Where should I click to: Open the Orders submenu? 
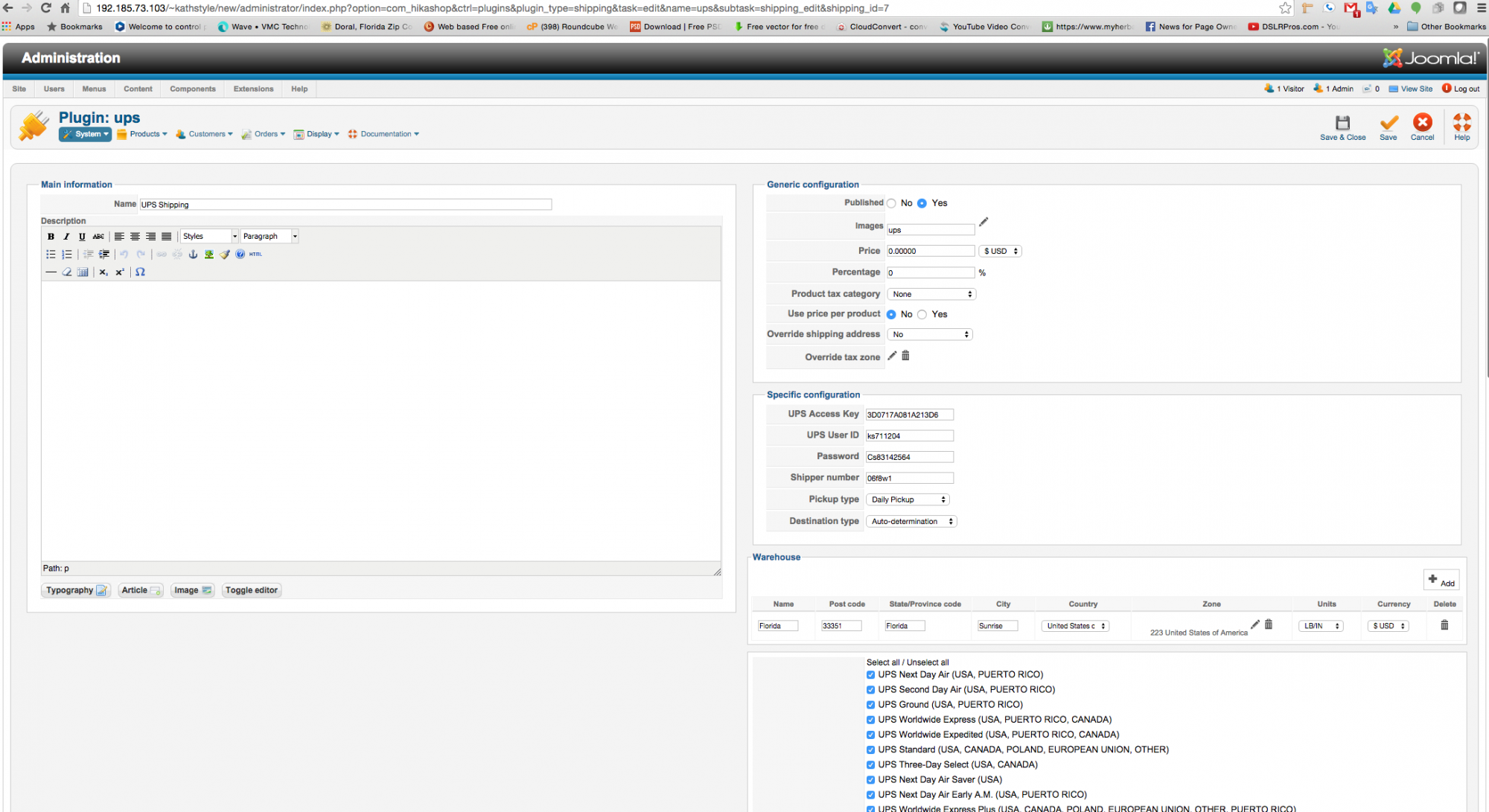[x=265, y=134]
